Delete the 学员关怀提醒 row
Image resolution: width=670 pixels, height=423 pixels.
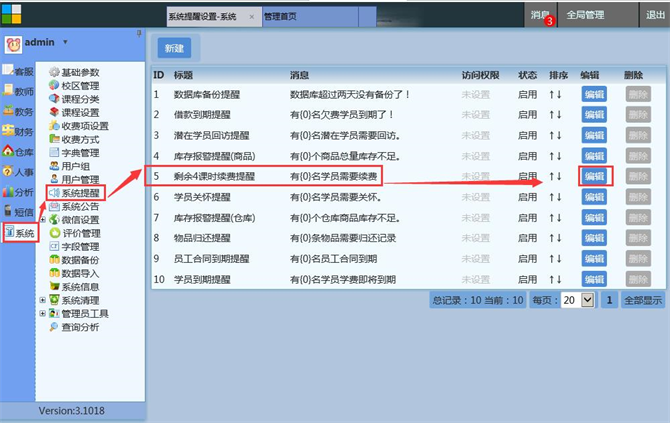pos(638,197)
